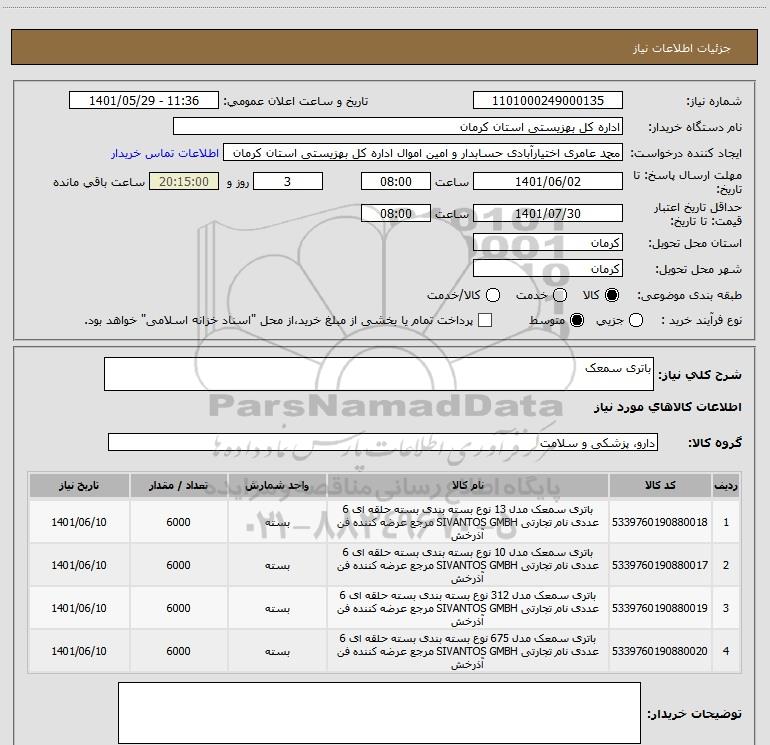This screenshot has width=770, height=745.
Task: Select product code 5339760190880018
Action: (660, 522)
